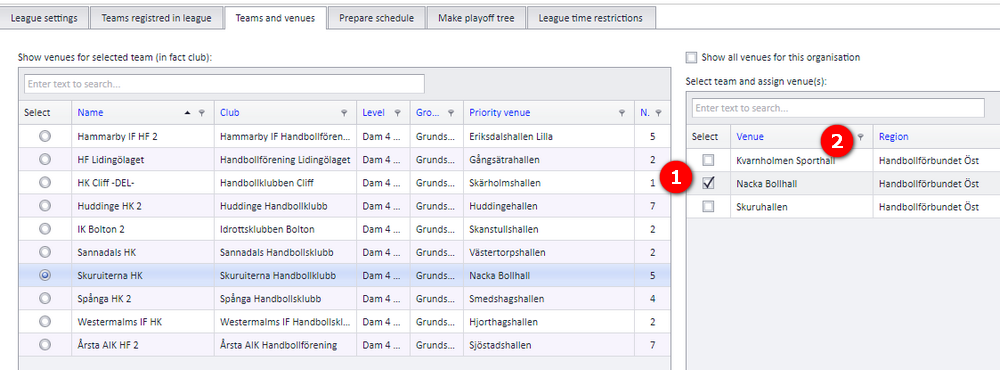Click the Name column filter pin icon
Image resolution: width=1000 pixels, height=370 pixels.
click(x=202, y=113)
